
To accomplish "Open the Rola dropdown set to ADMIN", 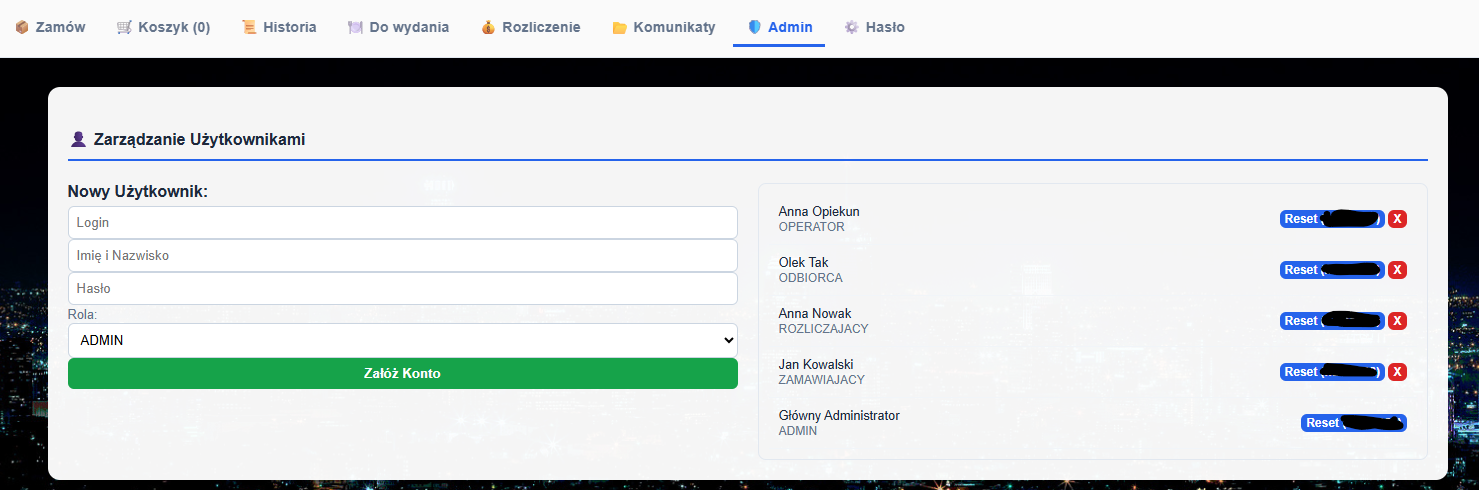I will coord(403,340).
